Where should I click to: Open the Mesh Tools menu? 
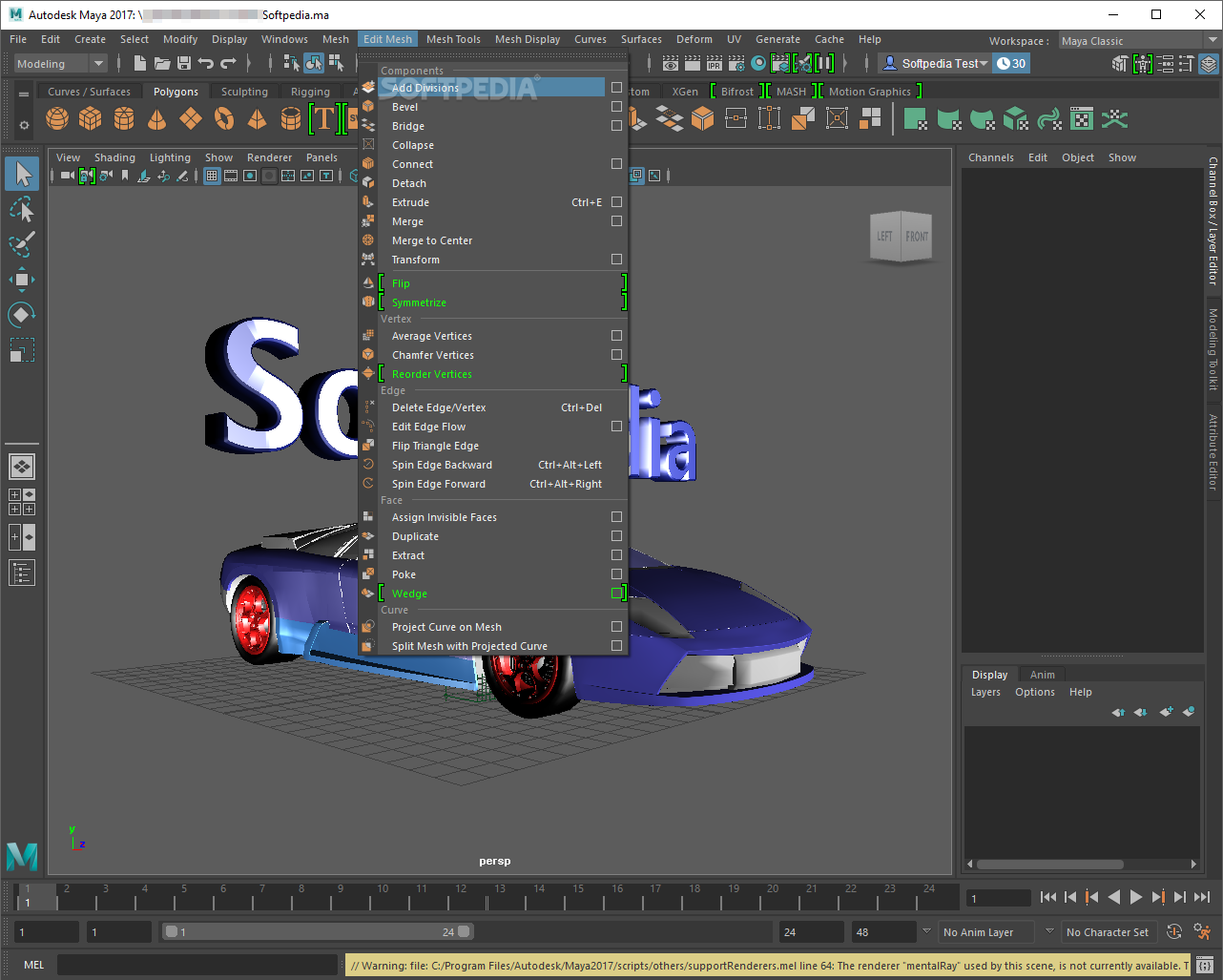(x=453, y=39)
